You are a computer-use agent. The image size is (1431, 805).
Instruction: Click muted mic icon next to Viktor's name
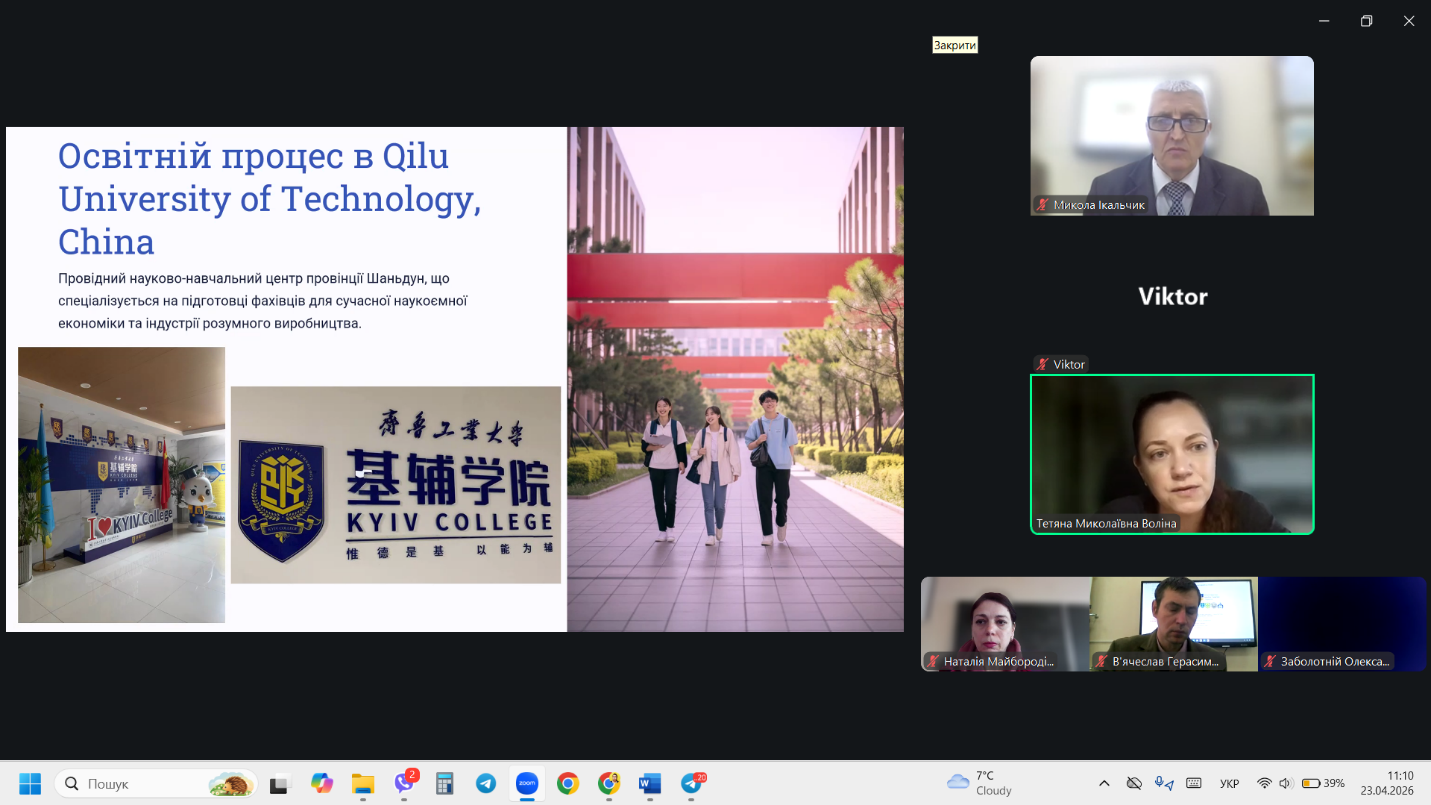[x=1043, y=365]
